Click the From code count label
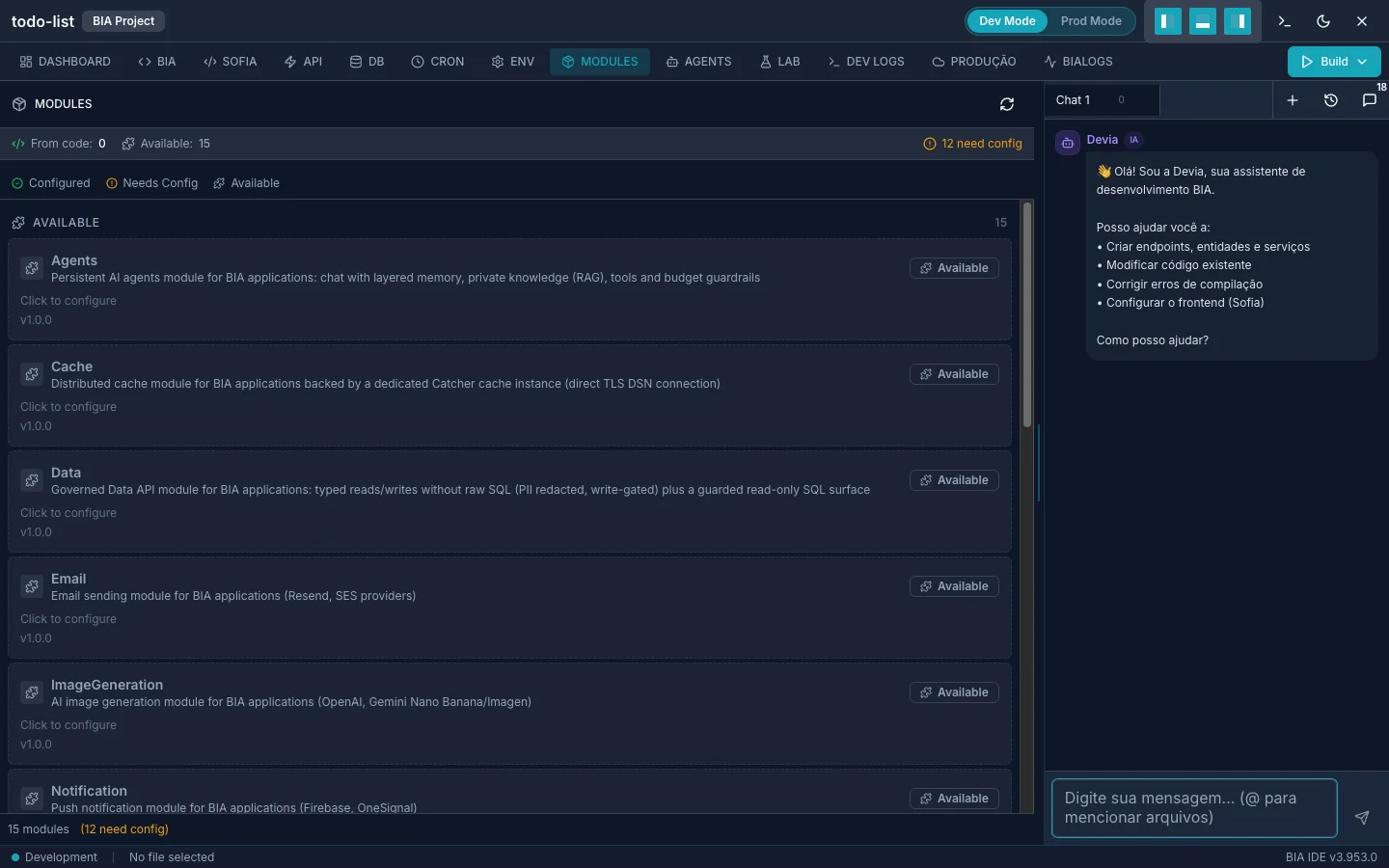The image size is (1389, 868). pos(59,144)
